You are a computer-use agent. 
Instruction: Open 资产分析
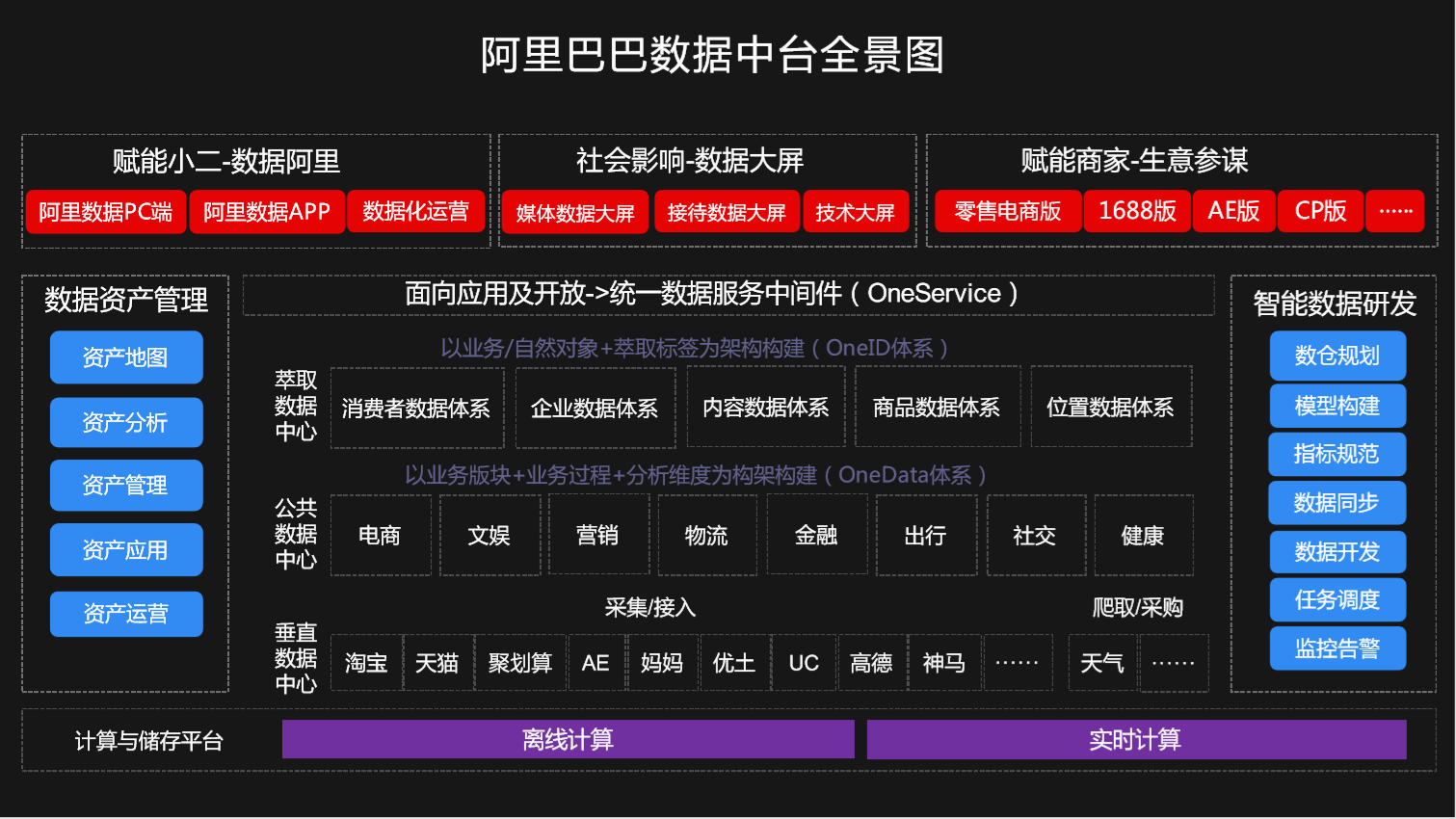[126, 421]
